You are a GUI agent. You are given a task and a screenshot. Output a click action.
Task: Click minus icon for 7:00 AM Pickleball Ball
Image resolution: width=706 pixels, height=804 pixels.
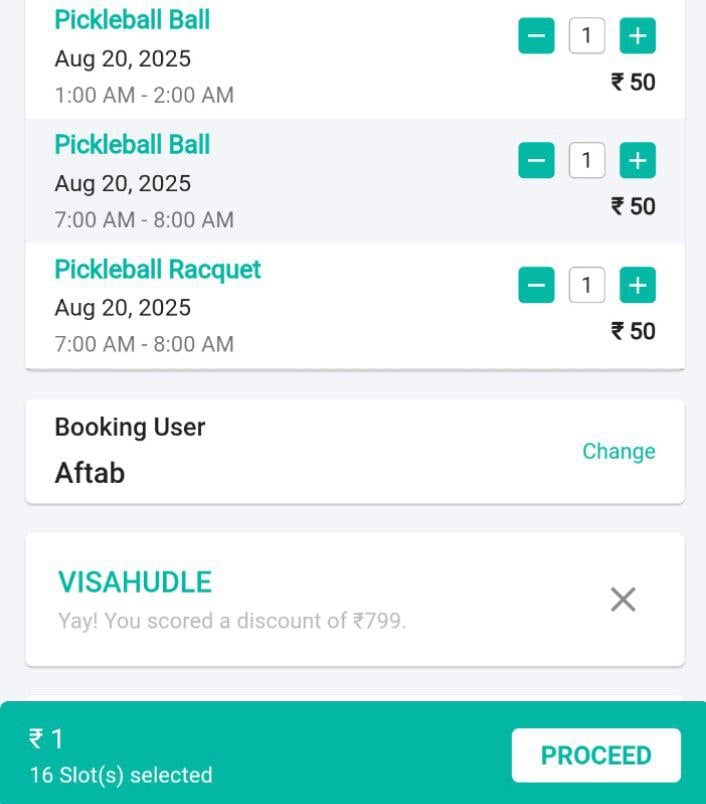pyautogui.click(x=536, y=160)
